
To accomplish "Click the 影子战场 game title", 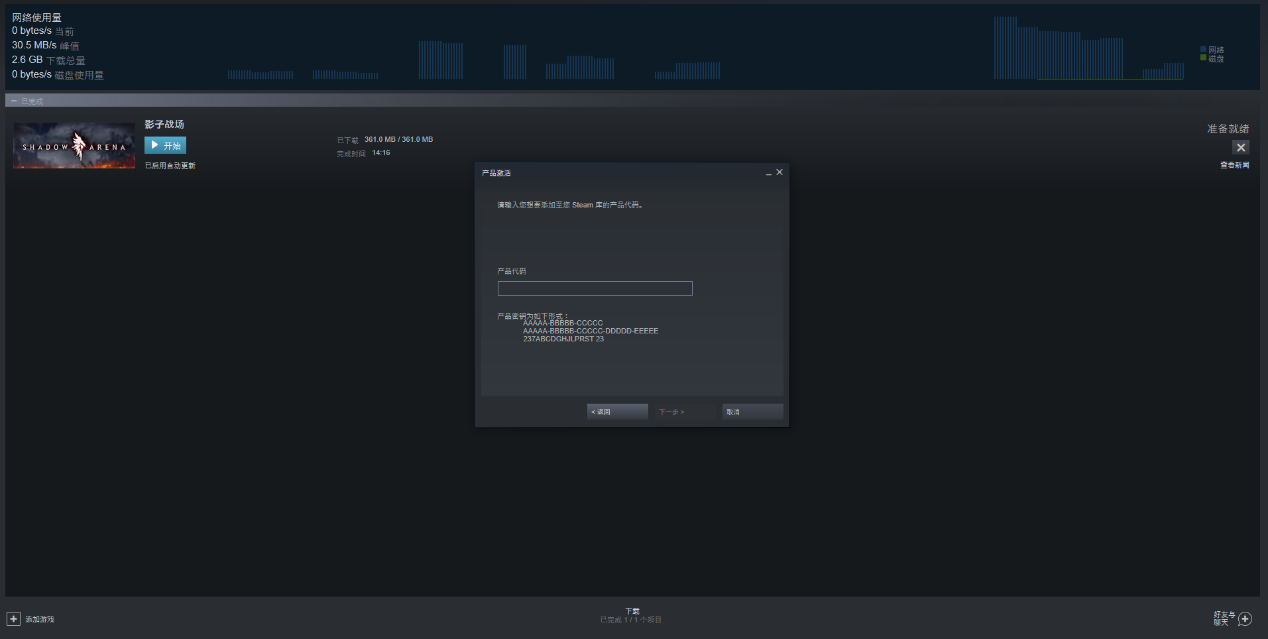I will [x=164, y=124].
